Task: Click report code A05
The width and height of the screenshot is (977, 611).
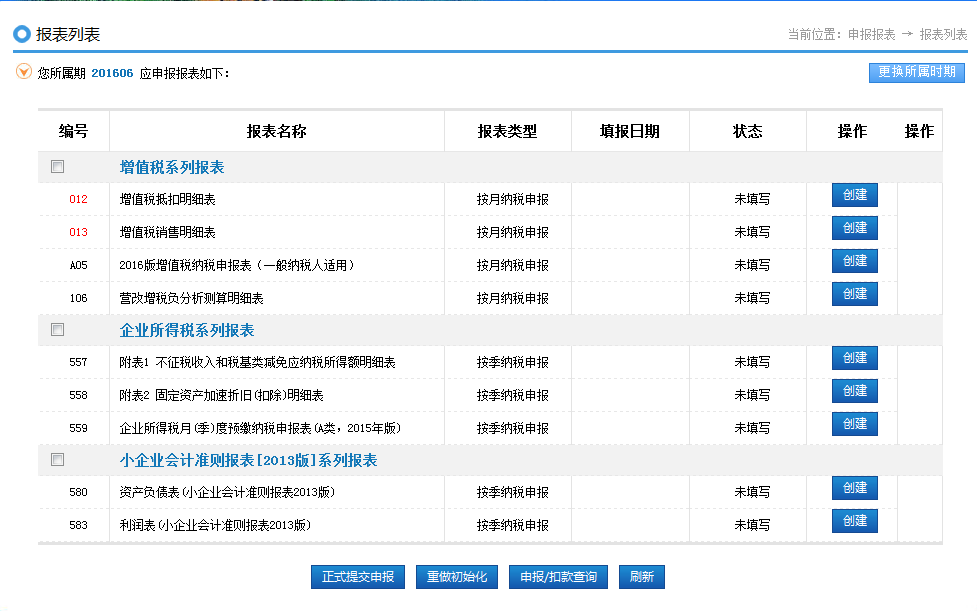Action: pos(79,265)
